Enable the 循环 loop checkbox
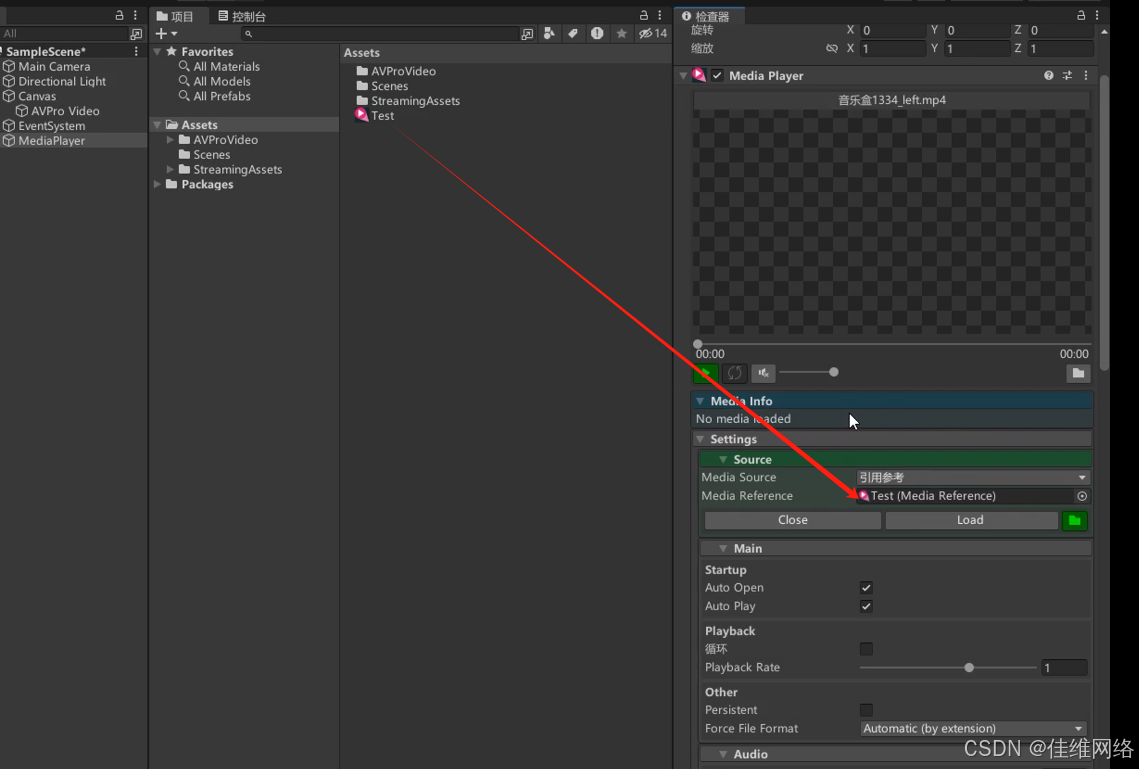 866,649
